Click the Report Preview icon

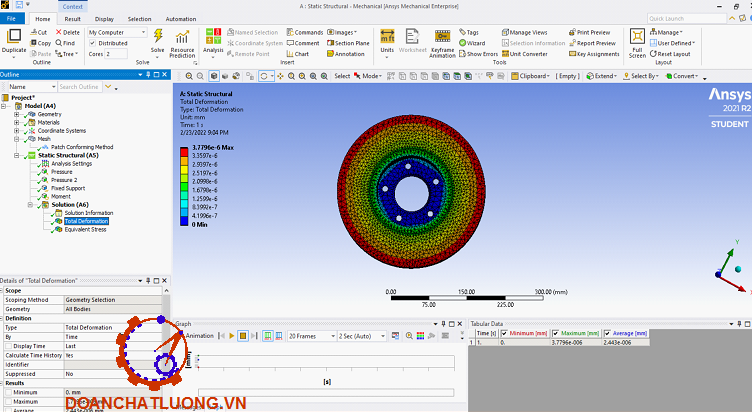pos(572,43)
